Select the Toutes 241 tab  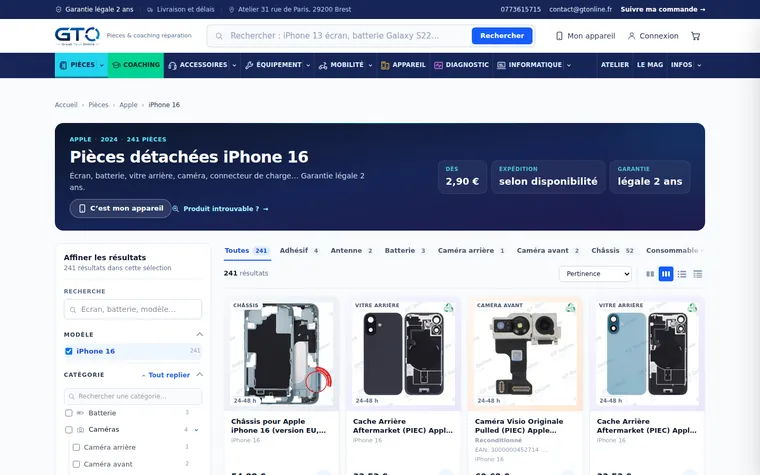[x=247, y=251]
